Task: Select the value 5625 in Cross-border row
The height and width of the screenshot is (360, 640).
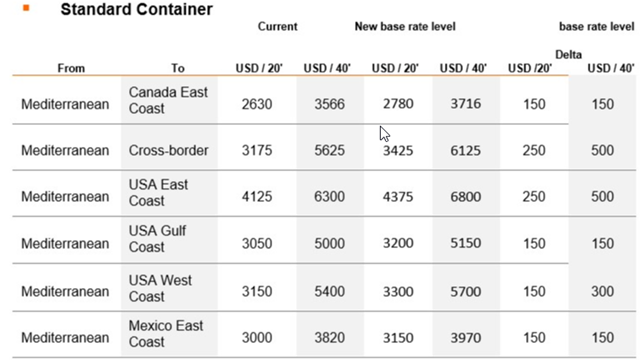Action: coord(329,150)
